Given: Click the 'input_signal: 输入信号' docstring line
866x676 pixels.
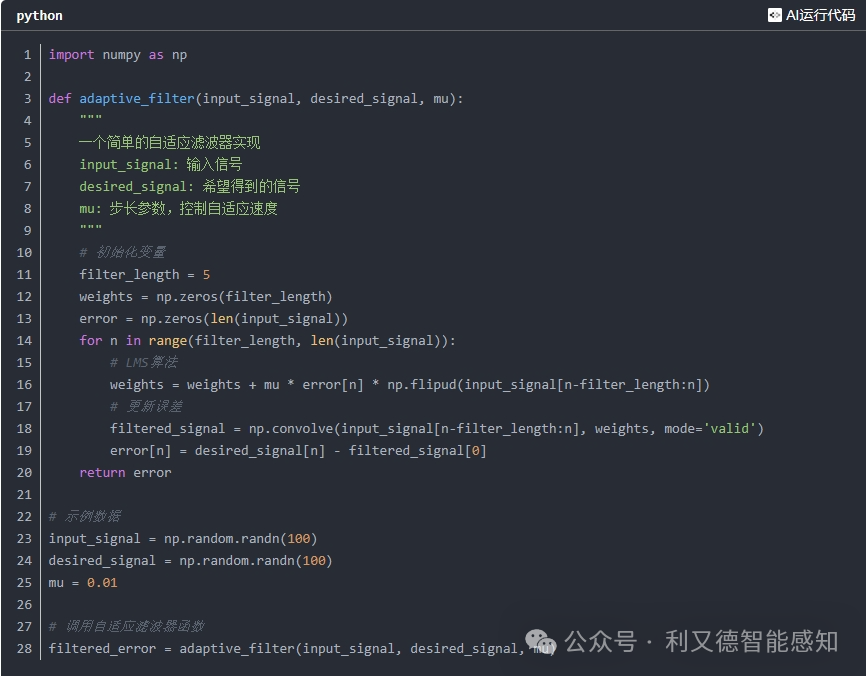Looking at the screenshot, I should (x=161, y=165).
